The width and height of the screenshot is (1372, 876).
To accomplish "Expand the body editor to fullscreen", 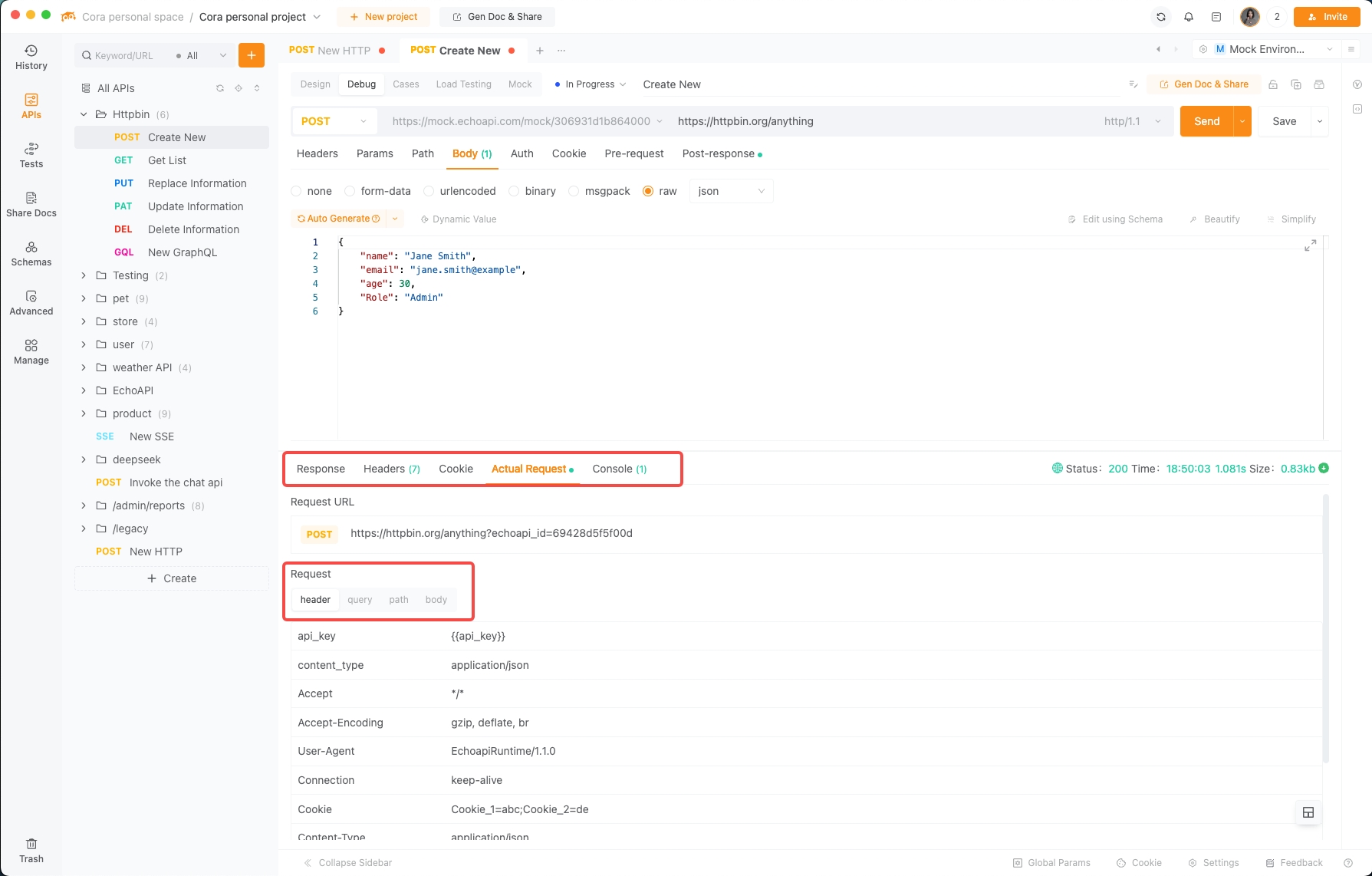I will [x=1311, y=245].
